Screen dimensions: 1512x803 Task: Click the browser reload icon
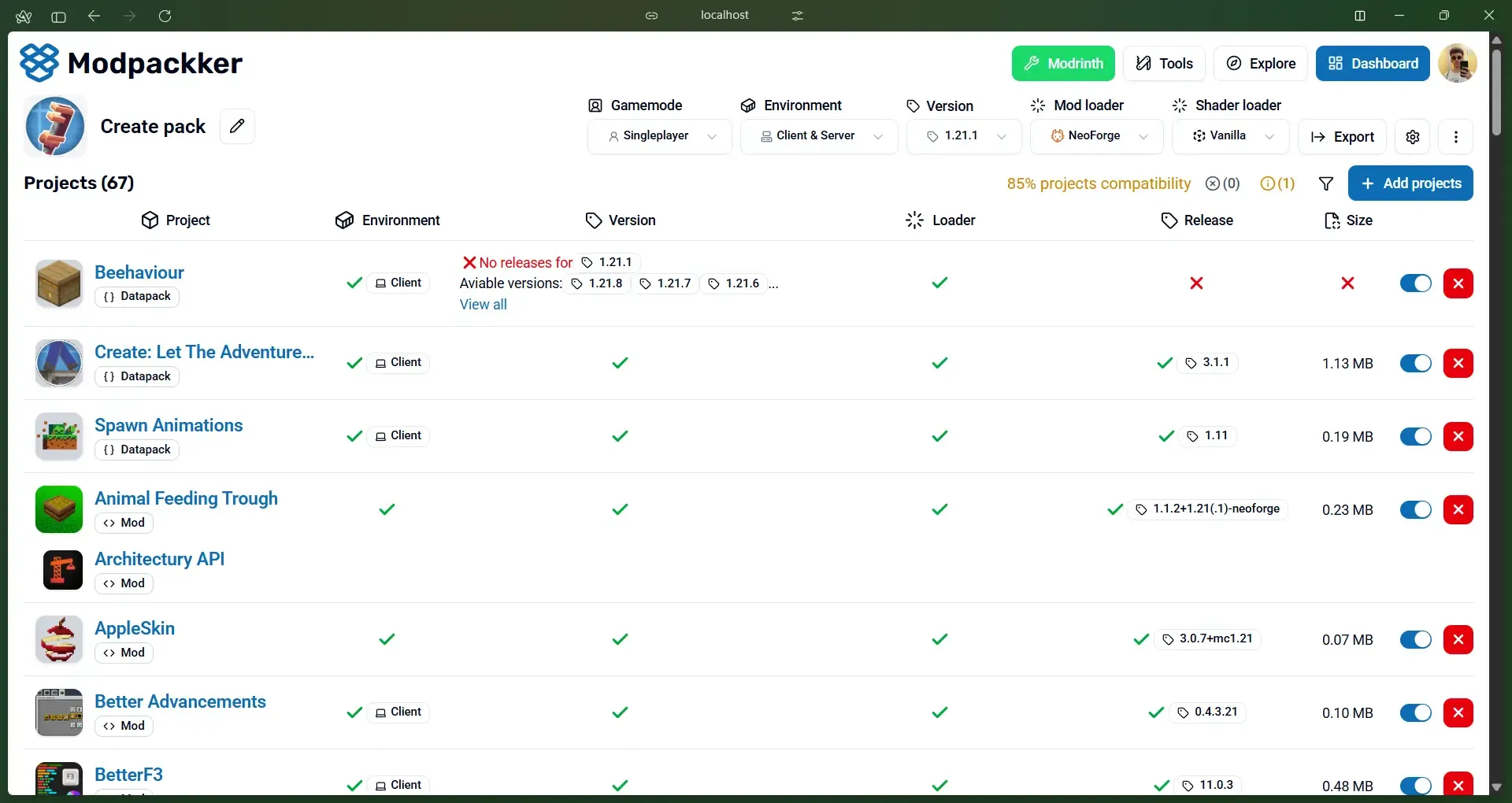tap(165, 16)
